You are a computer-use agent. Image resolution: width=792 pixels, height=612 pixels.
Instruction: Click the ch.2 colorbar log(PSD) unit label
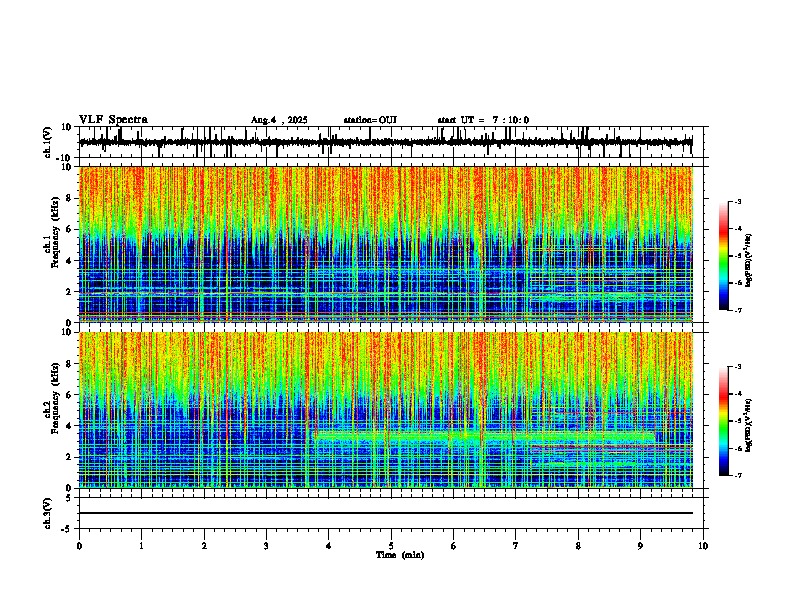(749, 424)
